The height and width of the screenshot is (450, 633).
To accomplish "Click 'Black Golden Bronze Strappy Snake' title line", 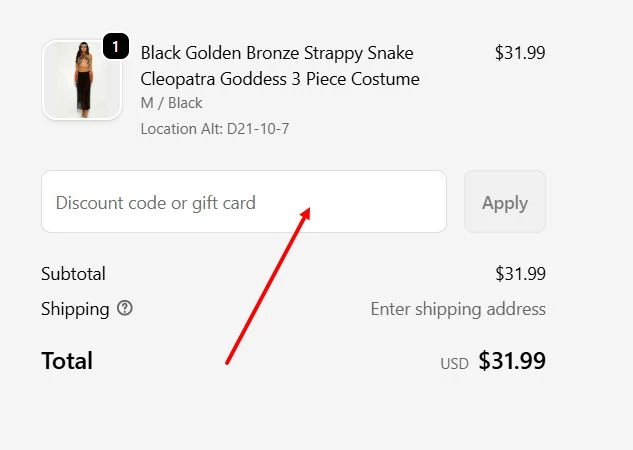I will (x=277, y=53).
